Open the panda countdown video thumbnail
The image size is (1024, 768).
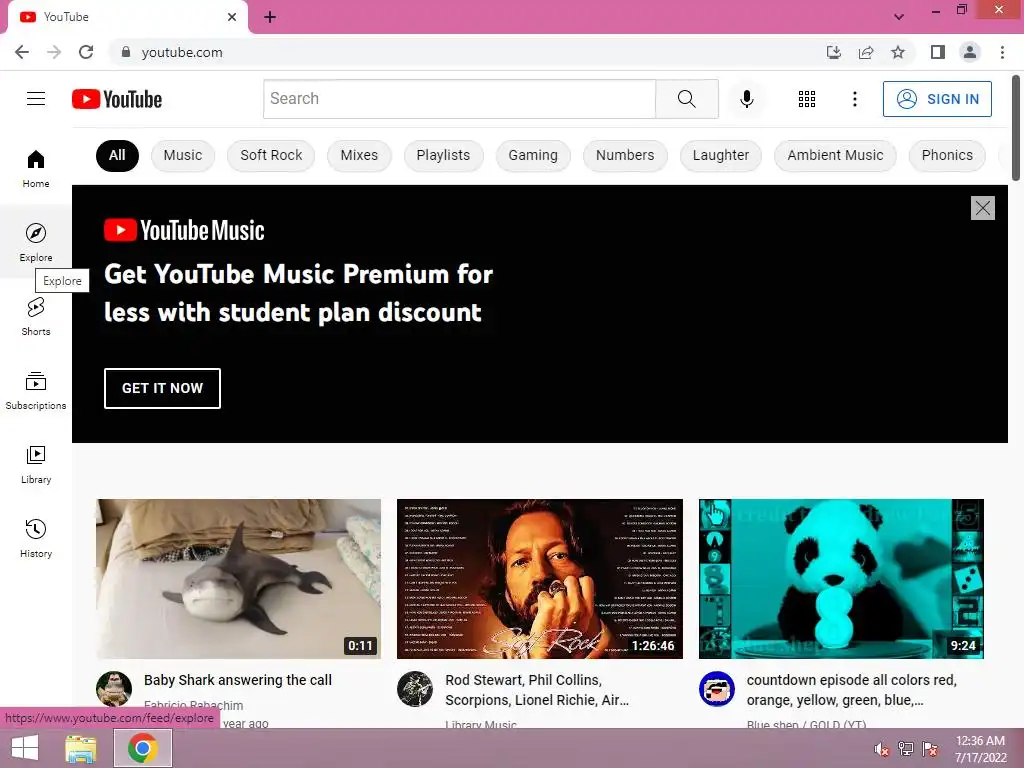[x=841, y=579]
